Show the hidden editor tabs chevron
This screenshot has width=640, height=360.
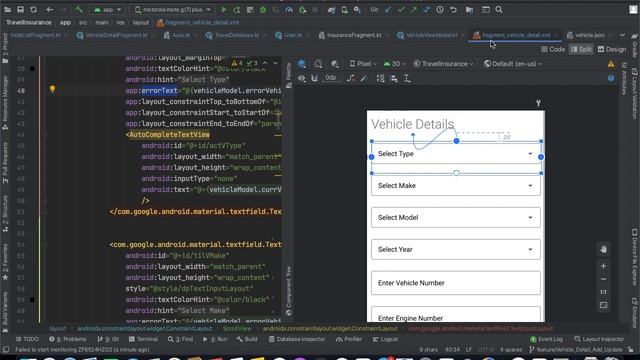click(622, 36)
